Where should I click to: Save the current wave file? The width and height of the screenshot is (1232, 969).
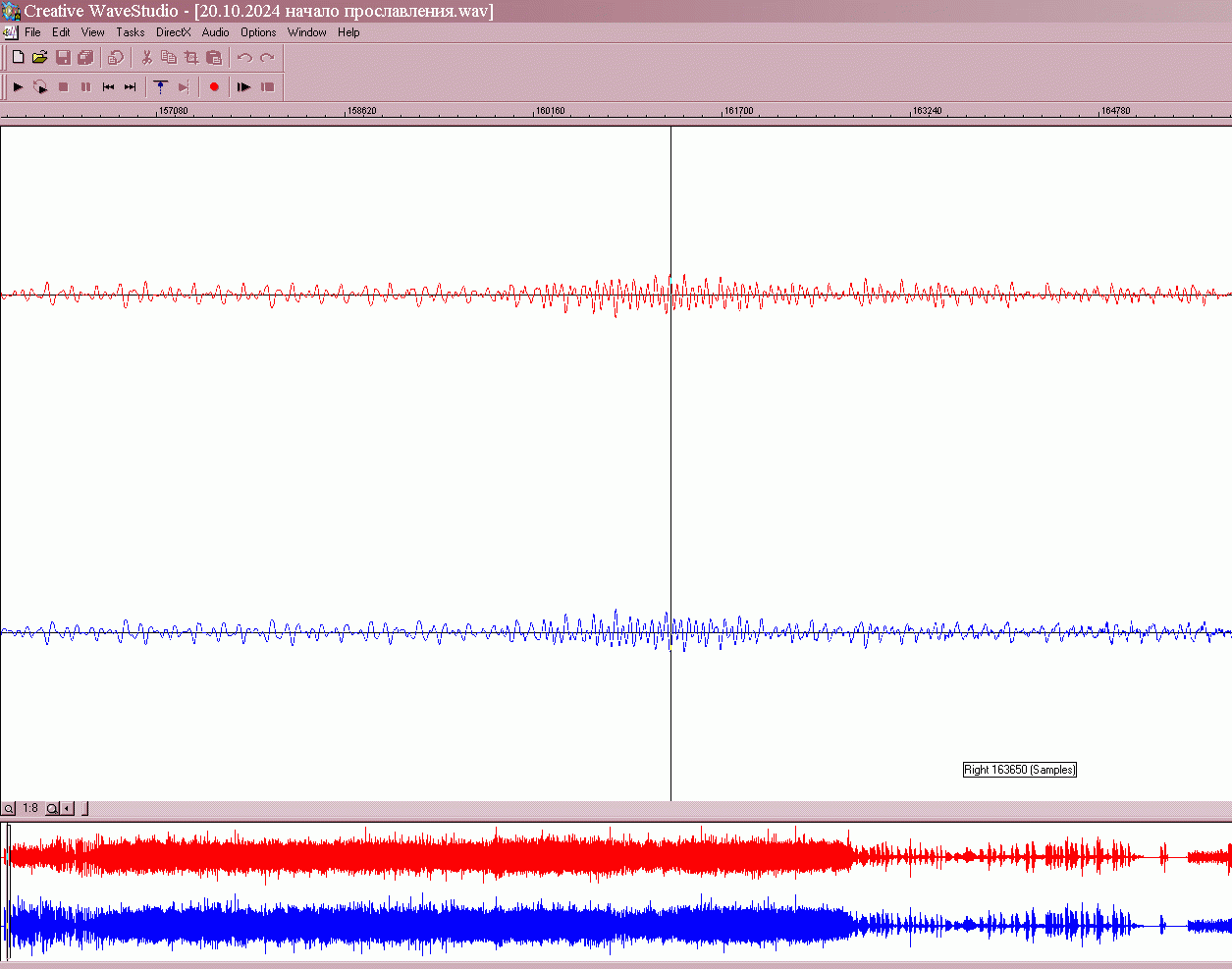point(63,58)
